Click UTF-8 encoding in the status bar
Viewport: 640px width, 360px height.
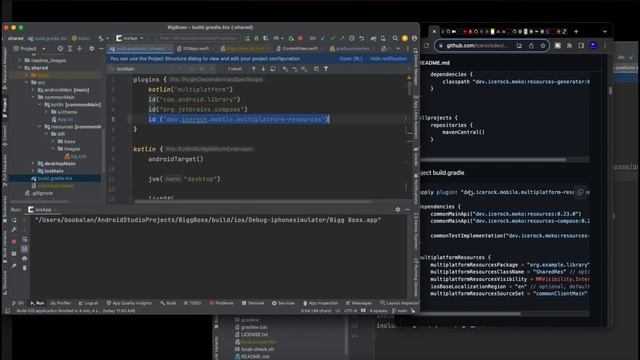point(350,311)
